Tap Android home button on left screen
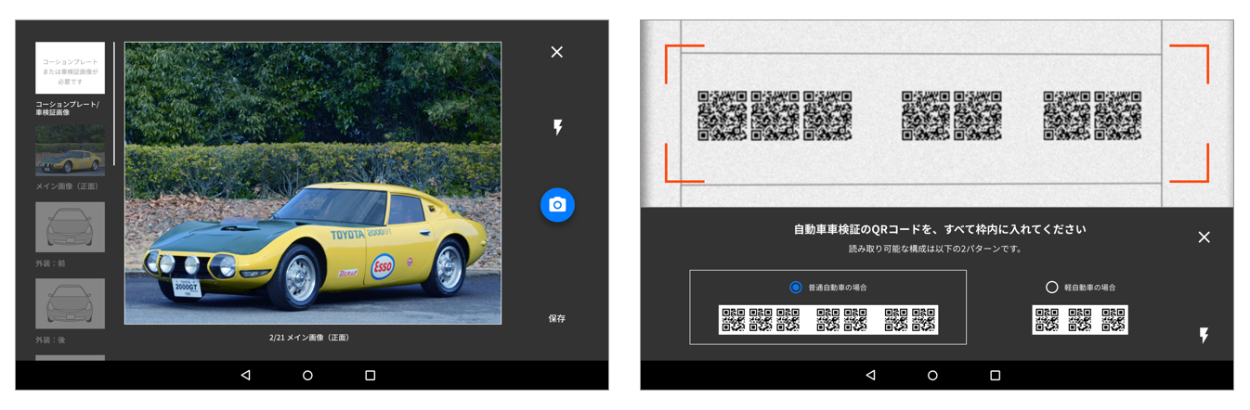Image resolution: width=1250 pixels, height=410 pixels. tap(307, 375)
